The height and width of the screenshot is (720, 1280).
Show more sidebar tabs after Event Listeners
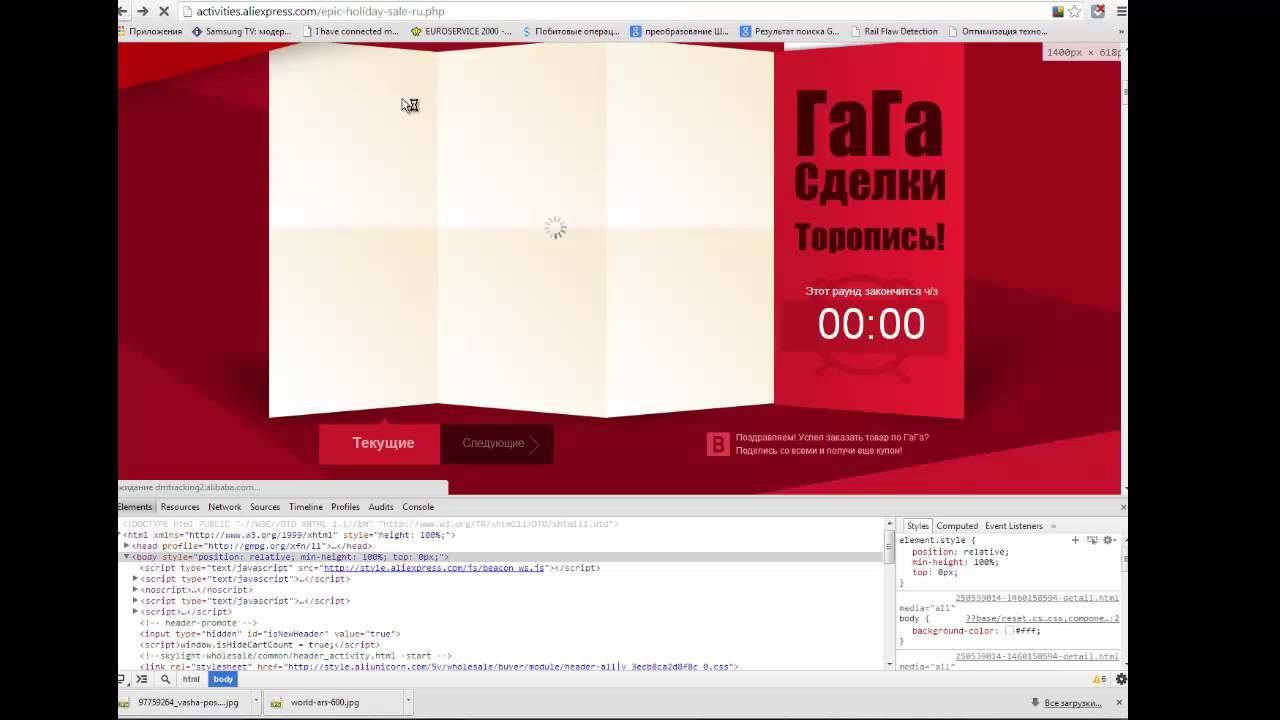pyautogui.click(x=1053, y=526)
